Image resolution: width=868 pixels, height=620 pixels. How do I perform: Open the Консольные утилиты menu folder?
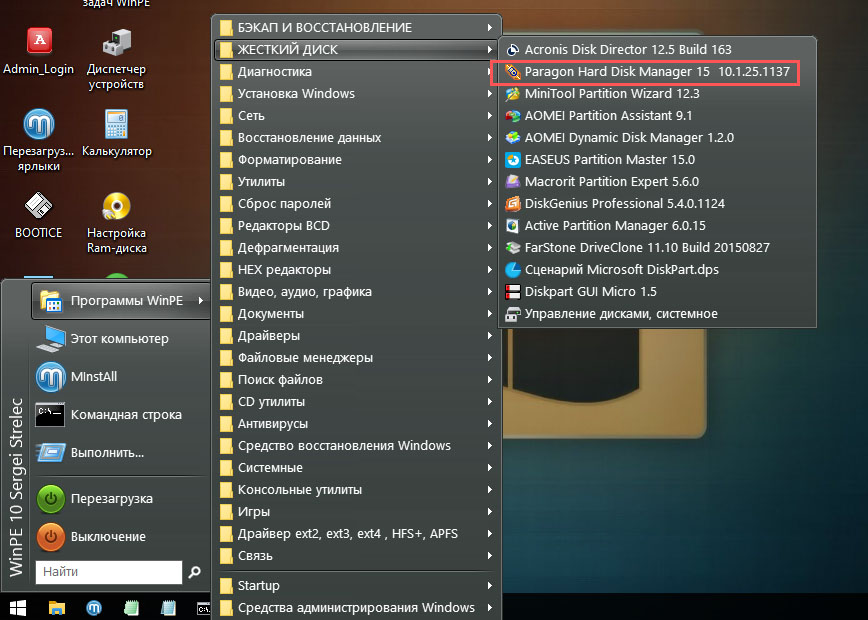(356, 490)
